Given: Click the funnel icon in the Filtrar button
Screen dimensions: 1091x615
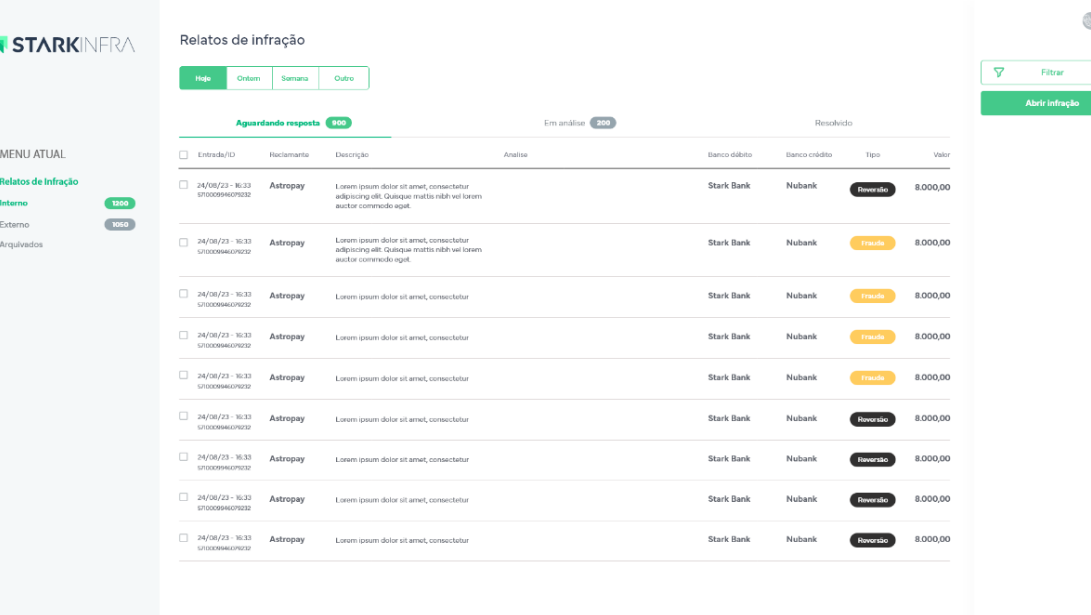Looking at the screenshot, I should pos(998,73).
